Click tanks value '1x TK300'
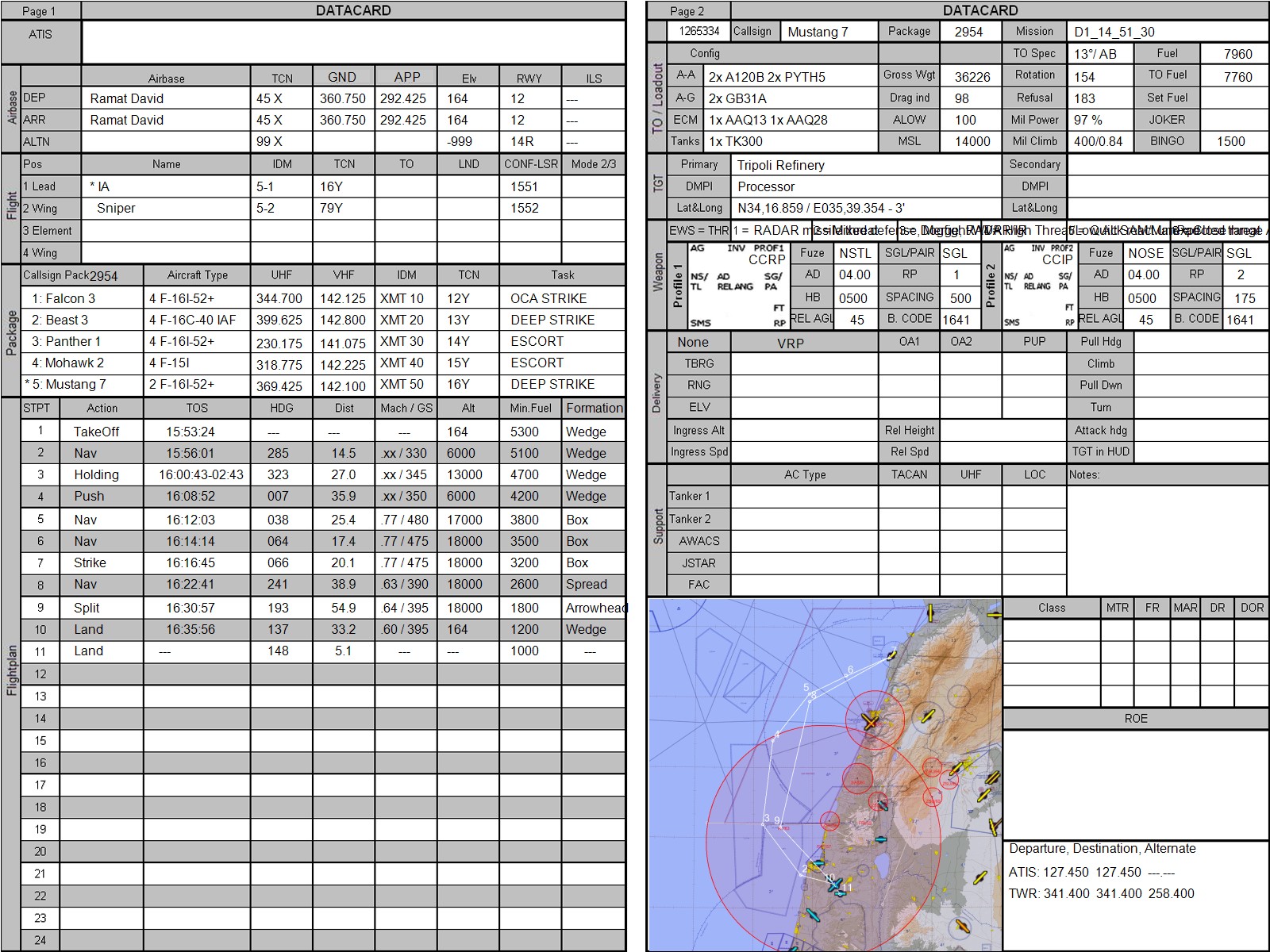 point(736,141)
